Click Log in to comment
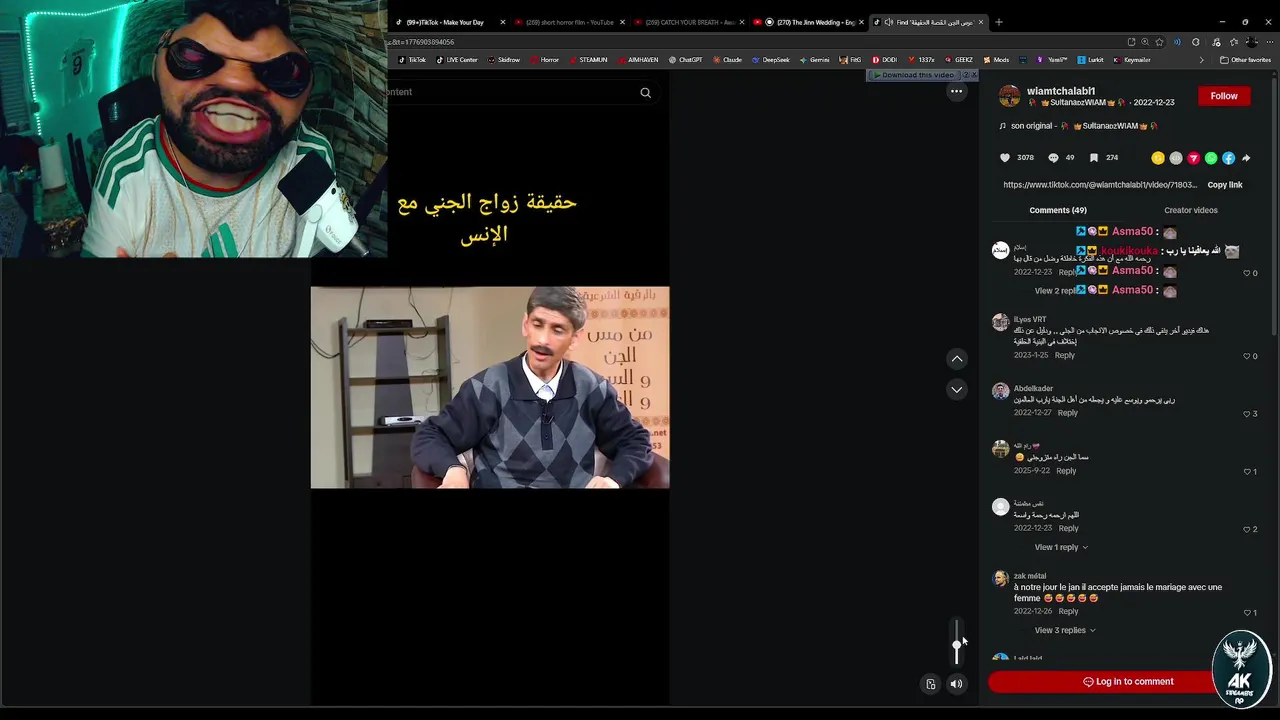 tap(1128, 682)
